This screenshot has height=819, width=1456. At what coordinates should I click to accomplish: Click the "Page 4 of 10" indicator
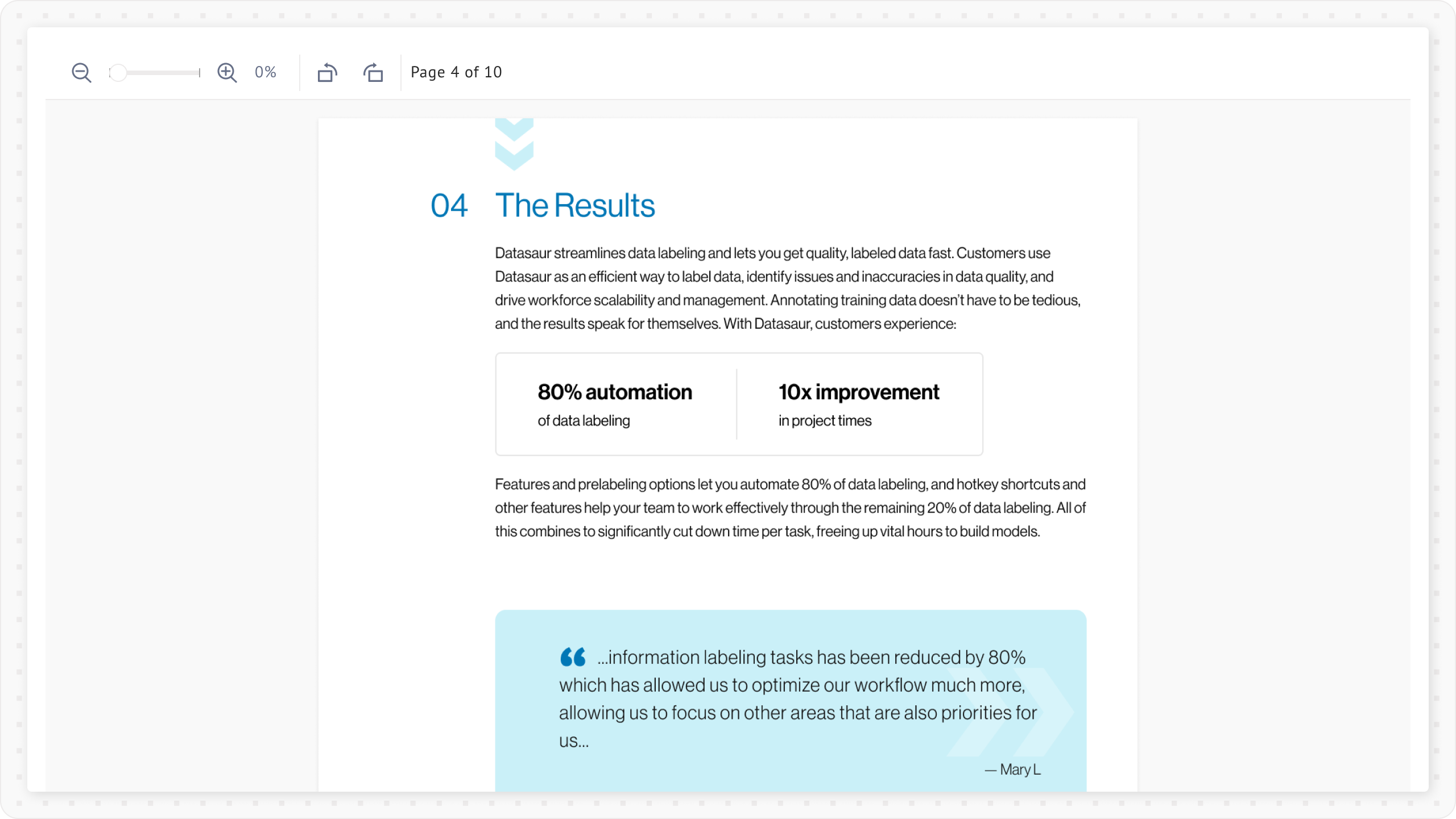[x=456, y=72]
